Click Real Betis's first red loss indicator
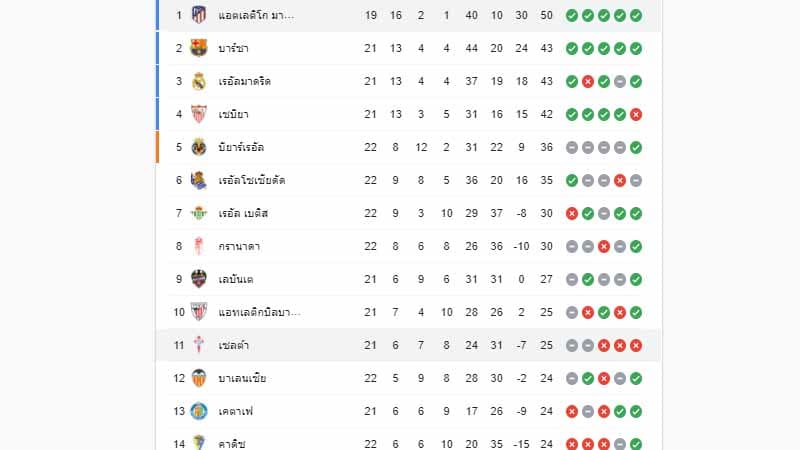This screenshot has width=800, height=450. (572, 213)
